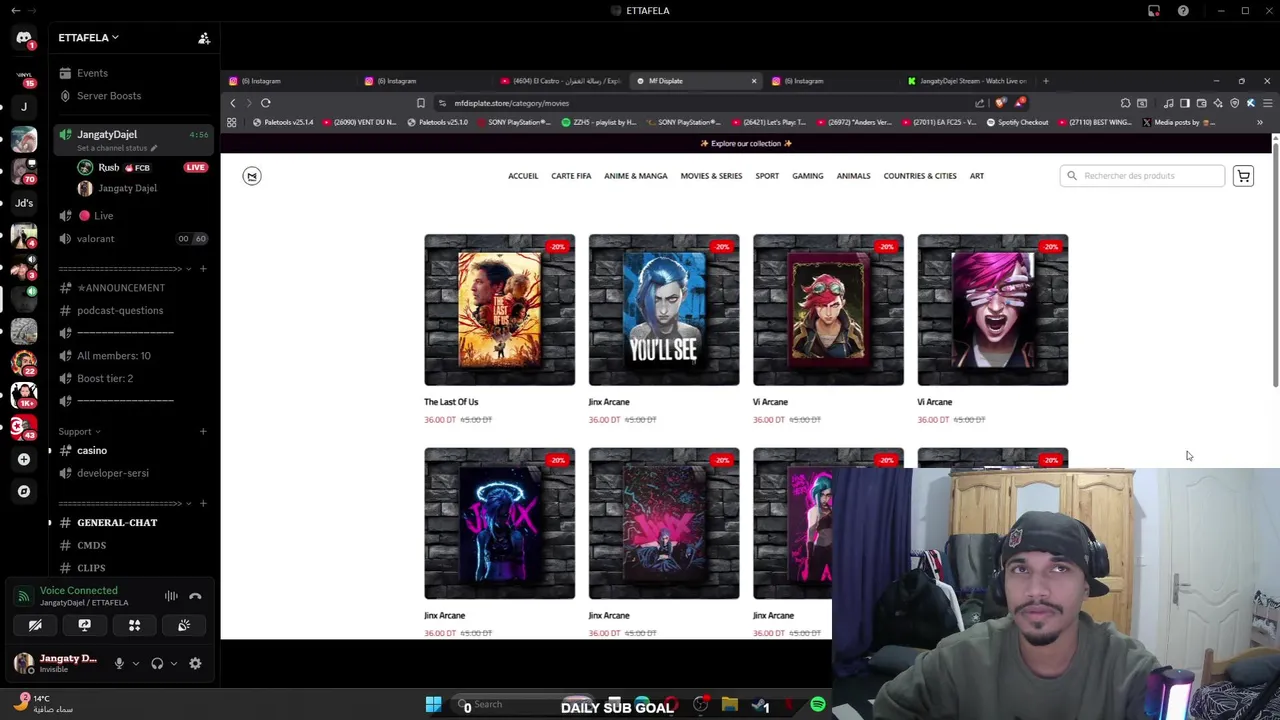Open File Explorer from taskbar
Viewport: 1280px width, 720px height.
730,704
